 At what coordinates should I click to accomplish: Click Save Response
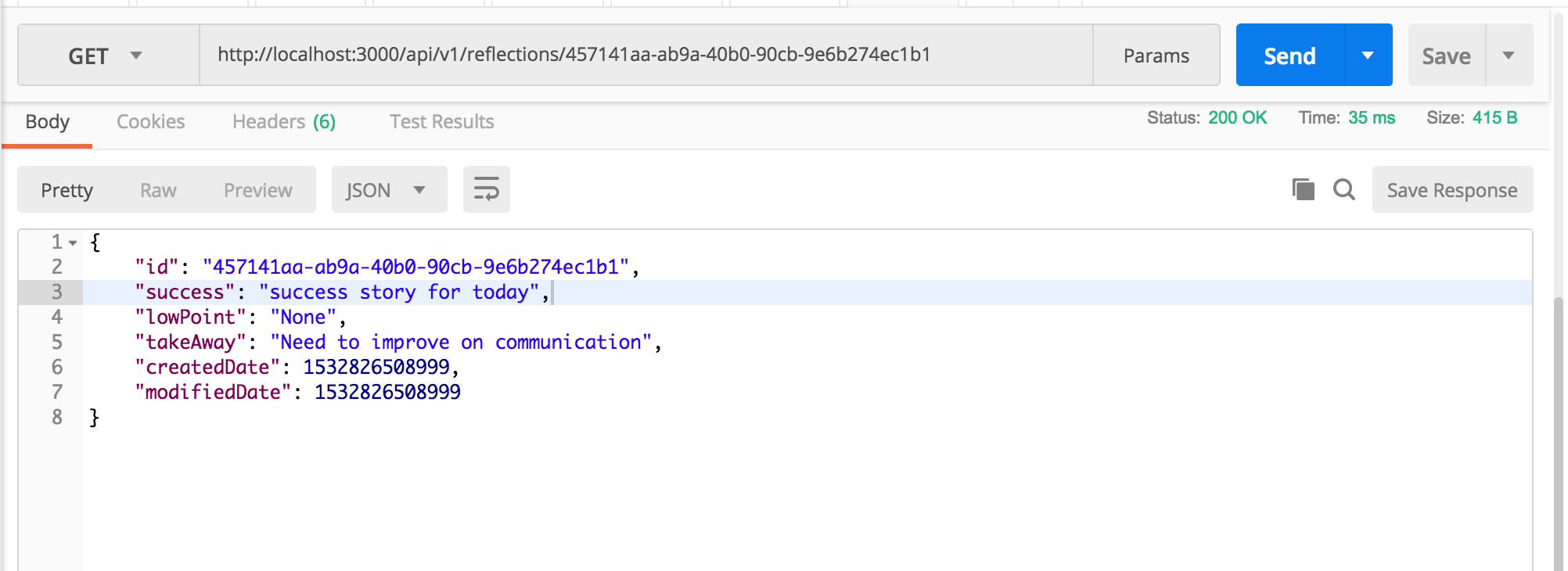tap(1451, 189)
